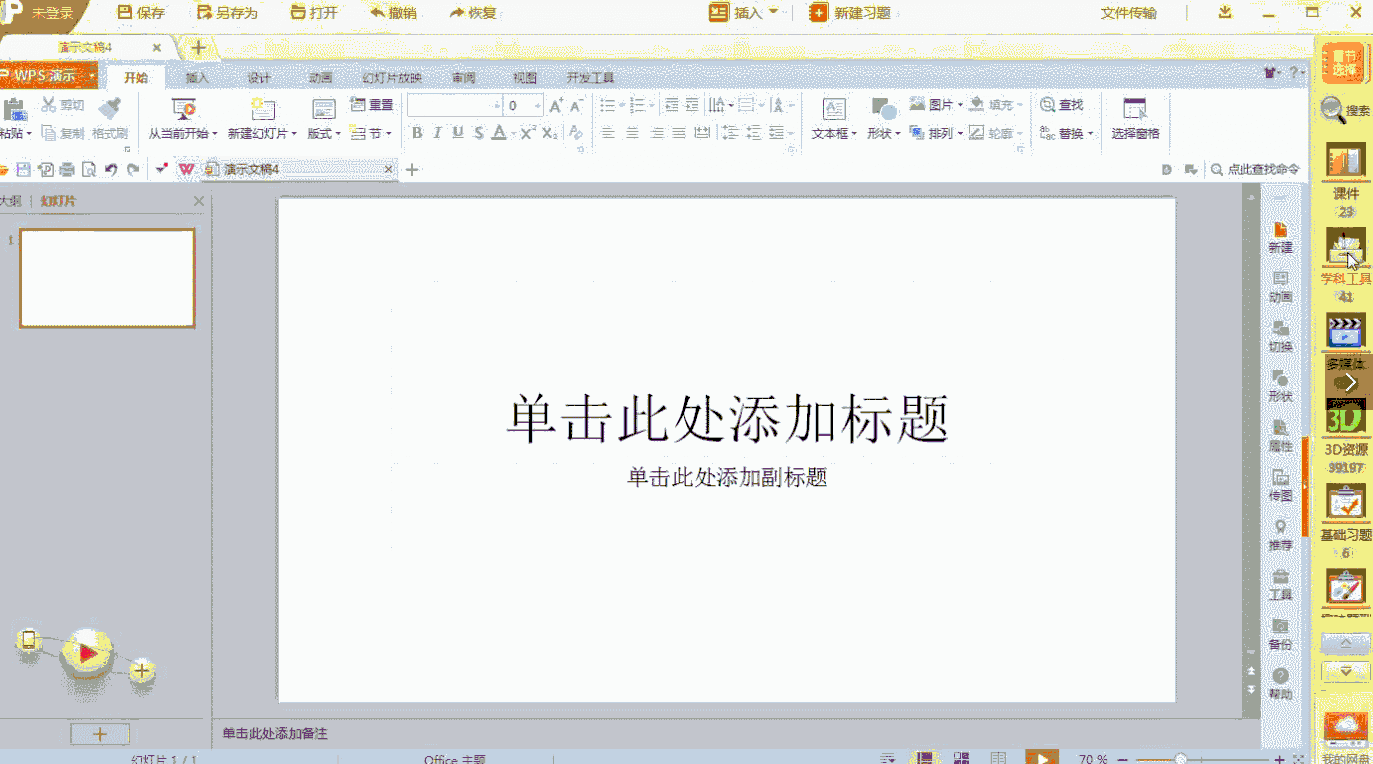Switch to the 插入 ribbon tab
Screen dimensions: 1373x764
click(197, 78)
